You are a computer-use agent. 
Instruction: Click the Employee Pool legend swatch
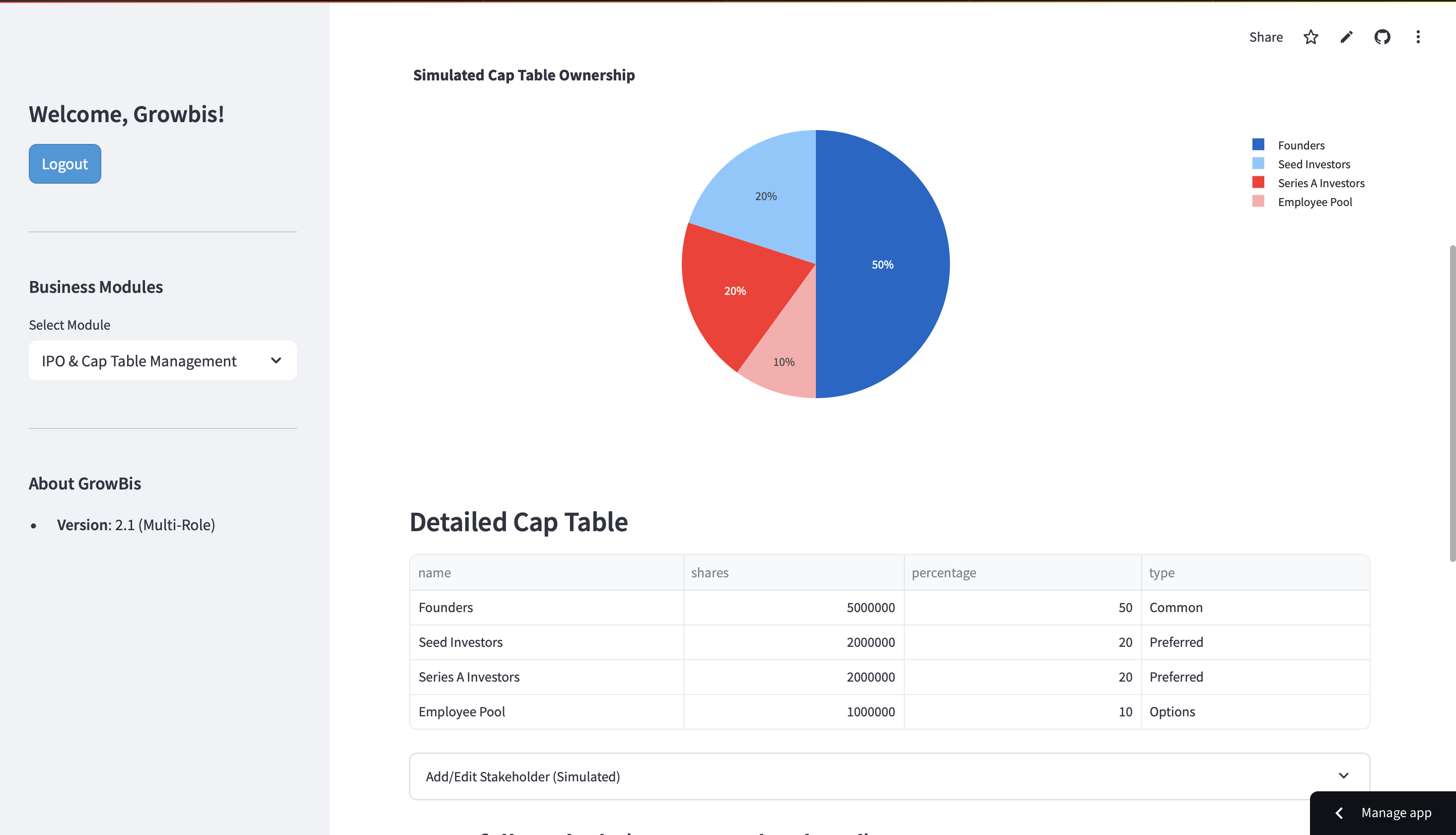pos(1258,202)
